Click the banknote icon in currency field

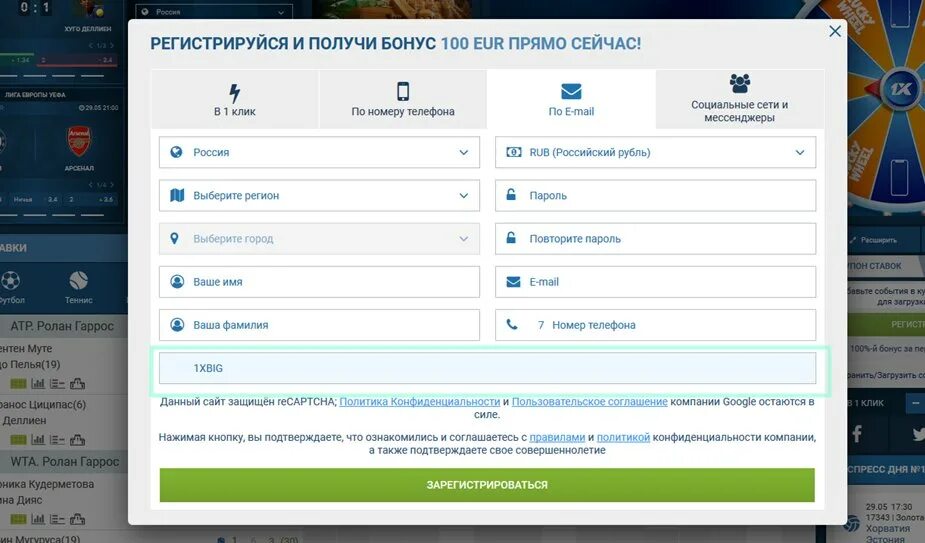(514, 152)
